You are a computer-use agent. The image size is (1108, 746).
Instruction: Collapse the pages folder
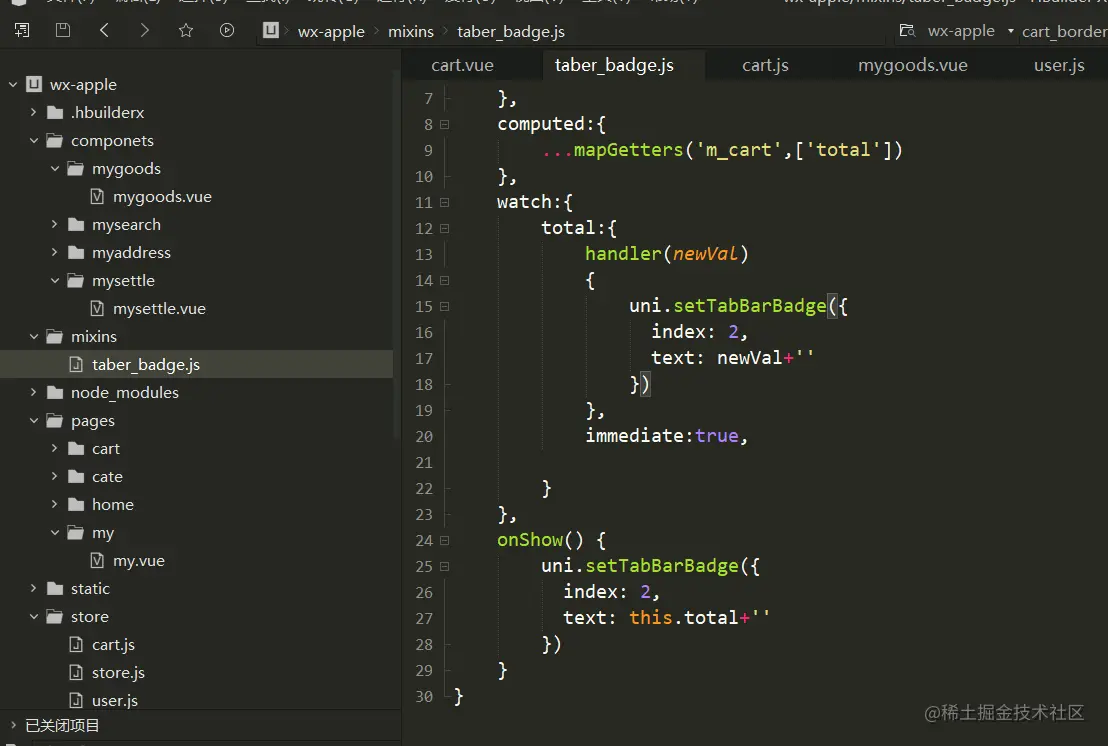pyautogui.click(x=33, y=420)
